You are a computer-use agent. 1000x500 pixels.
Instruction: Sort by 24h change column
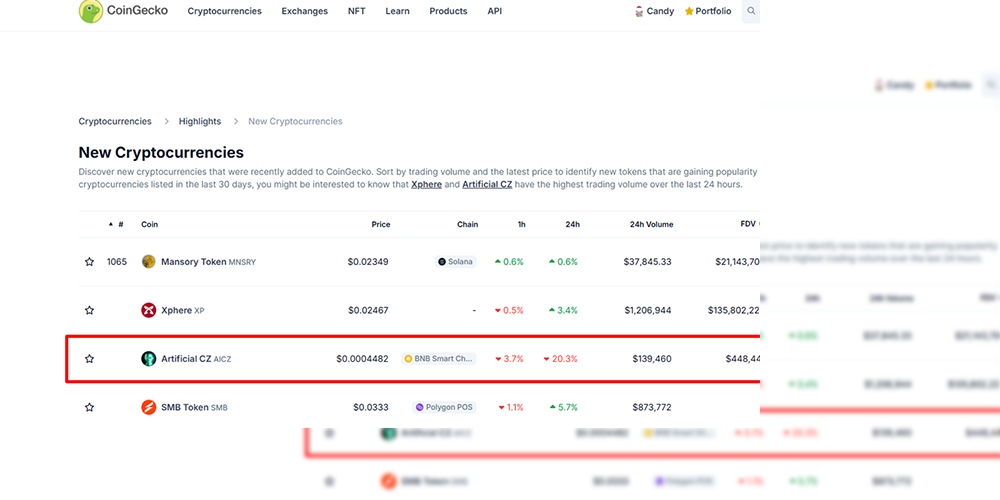[573, 224]
